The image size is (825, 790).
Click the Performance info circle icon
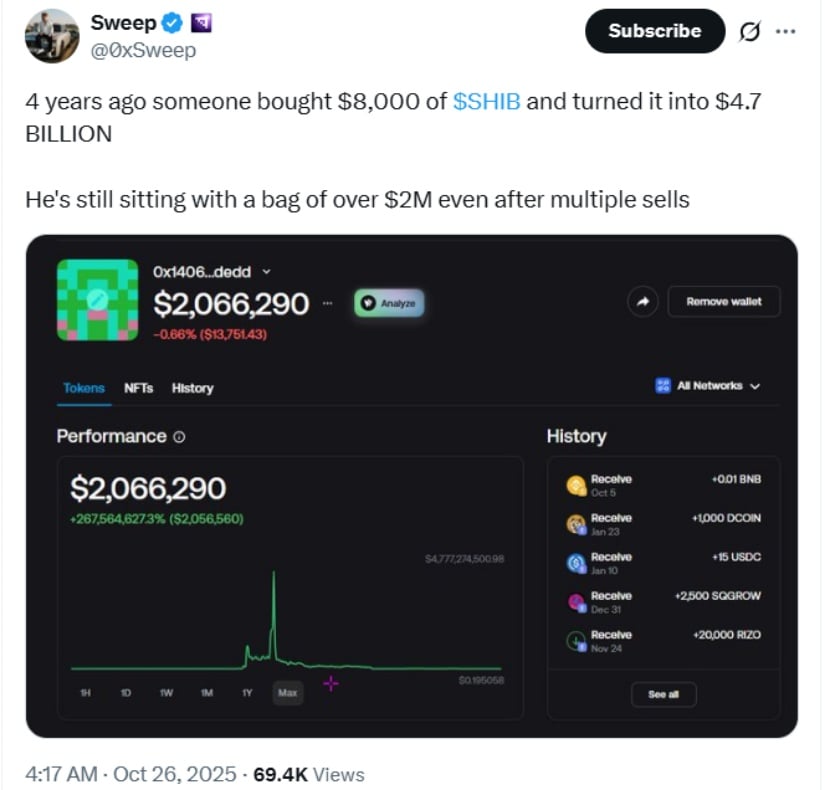[179, 437]
